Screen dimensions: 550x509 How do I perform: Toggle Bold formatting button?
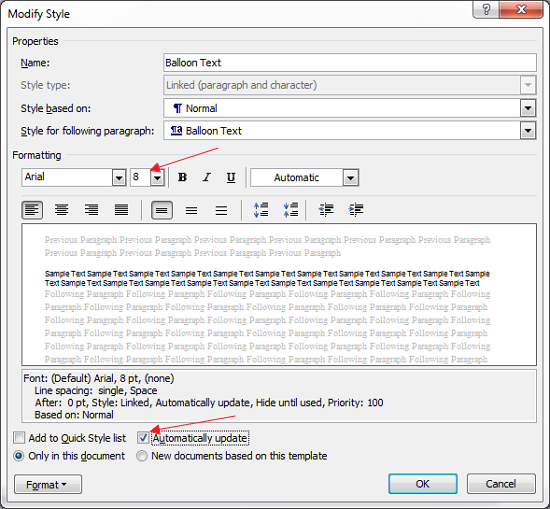(182, 178)
